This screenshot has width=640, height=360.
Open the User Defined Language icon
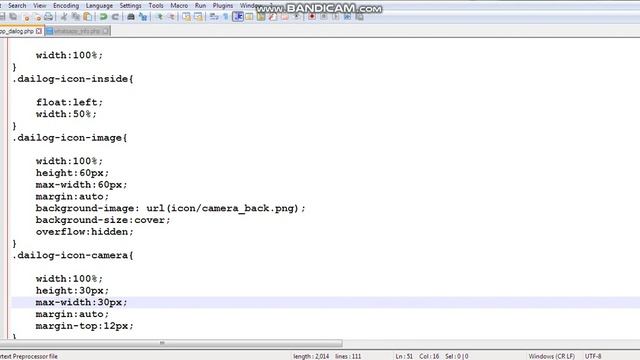249,17
